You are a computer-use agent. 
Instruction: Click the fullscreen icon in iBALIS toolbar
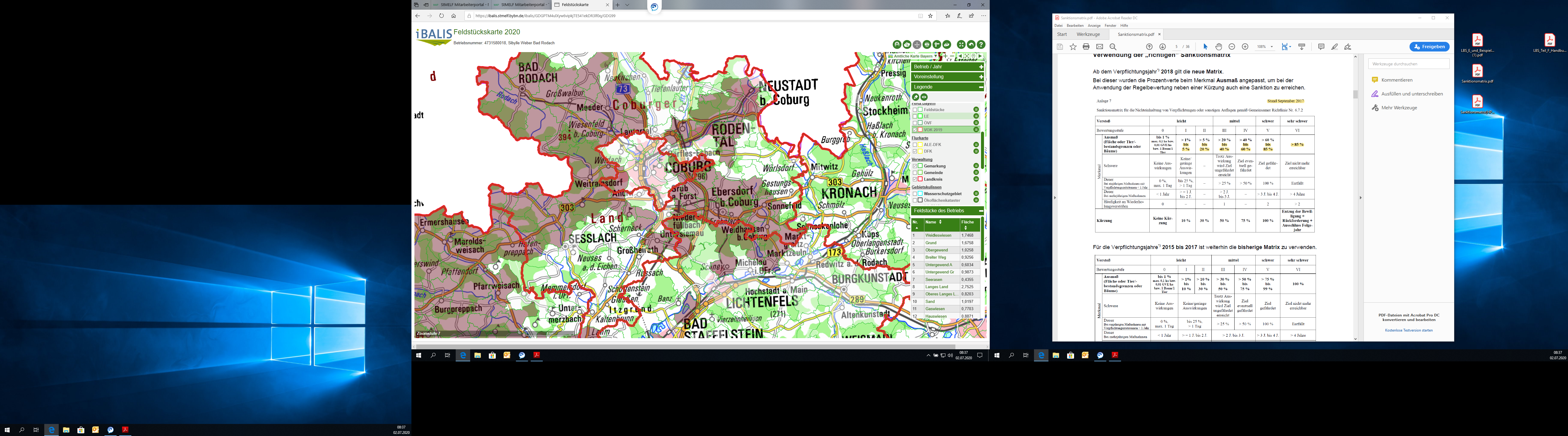(x=961, y=45)
